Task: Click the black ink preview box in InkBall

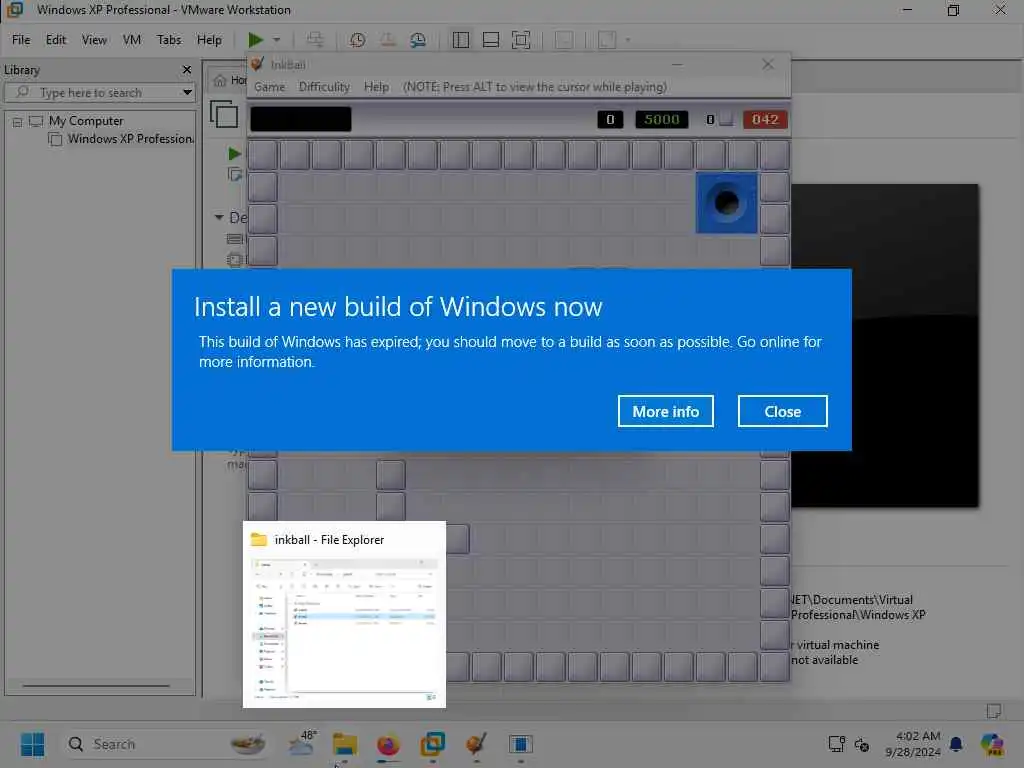Action: pos(300,119)
